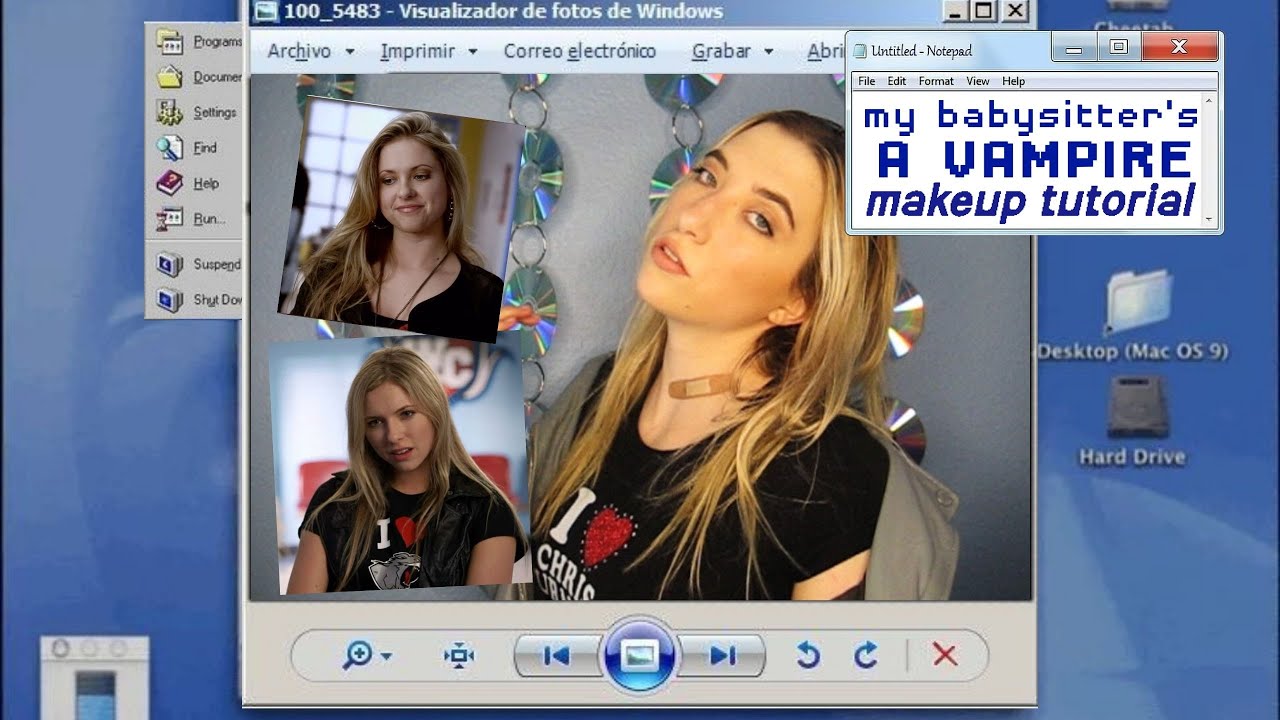Select the Desktop (Mac OS 9) folder icon
1280x720 pixels.
coord(1138,302)
